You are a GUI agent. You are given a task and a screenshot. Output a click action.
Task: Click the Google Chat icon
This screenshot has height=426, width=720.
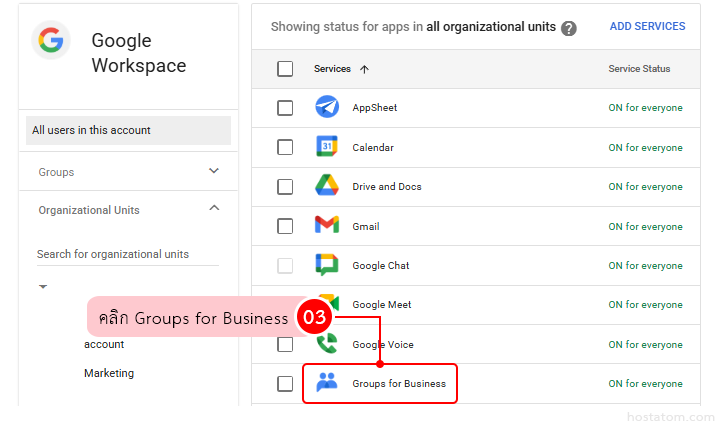pyautogui.click(x=327, y=265)
